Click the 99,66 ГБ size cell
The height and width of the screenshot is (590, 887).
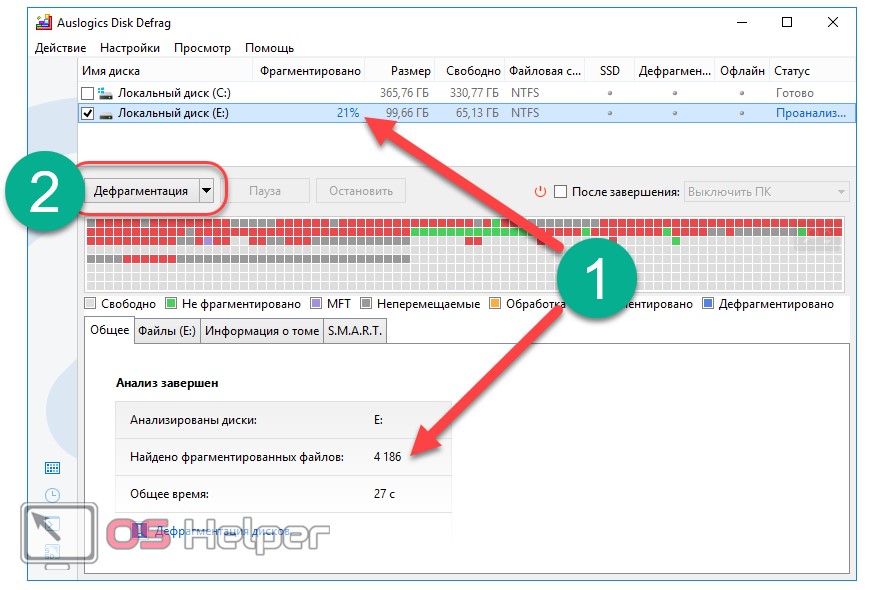[407, 113]
